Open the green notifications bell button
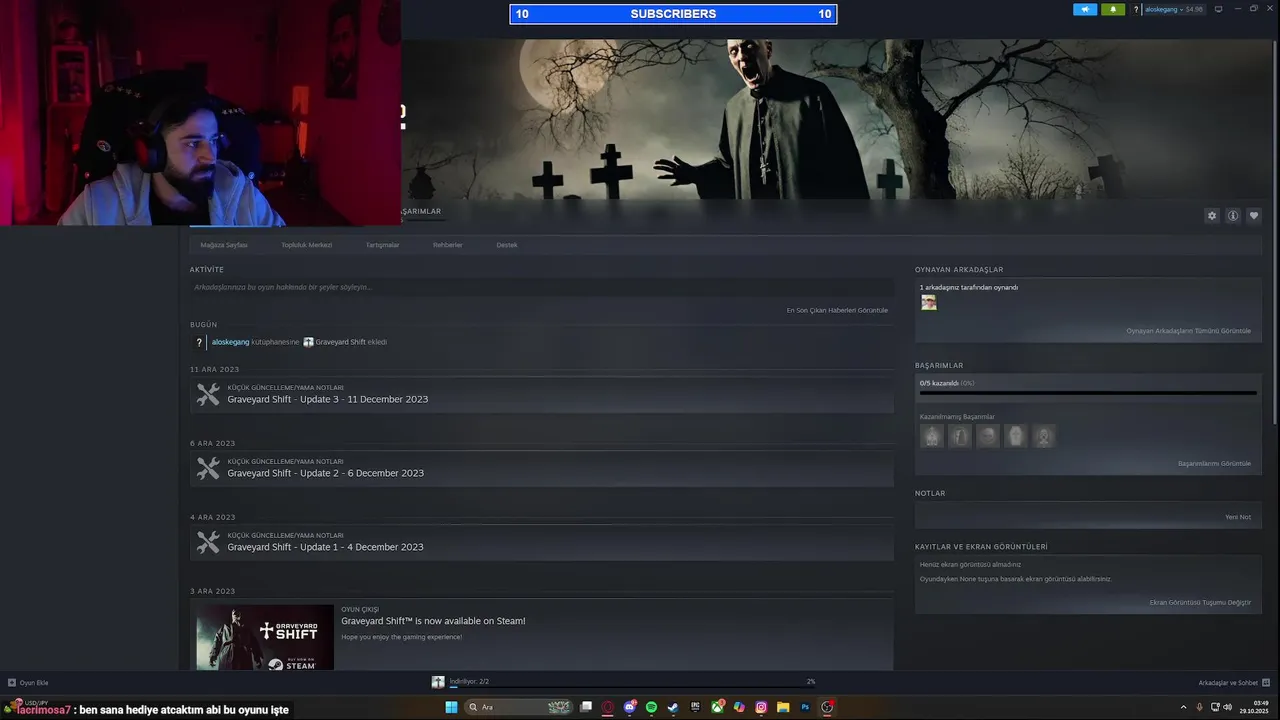 tap(1113, 9)
